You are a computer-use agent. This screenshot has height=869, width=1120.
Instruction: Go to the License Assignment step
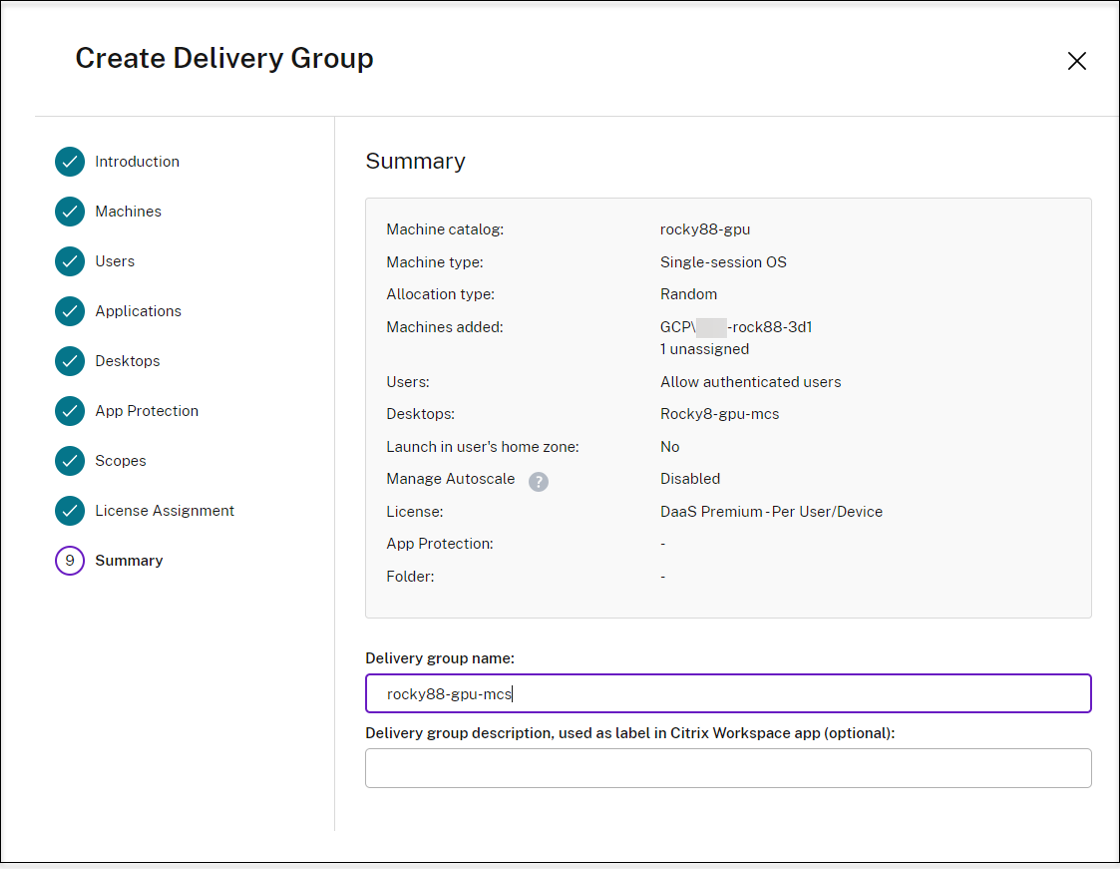tap(164, 511)
